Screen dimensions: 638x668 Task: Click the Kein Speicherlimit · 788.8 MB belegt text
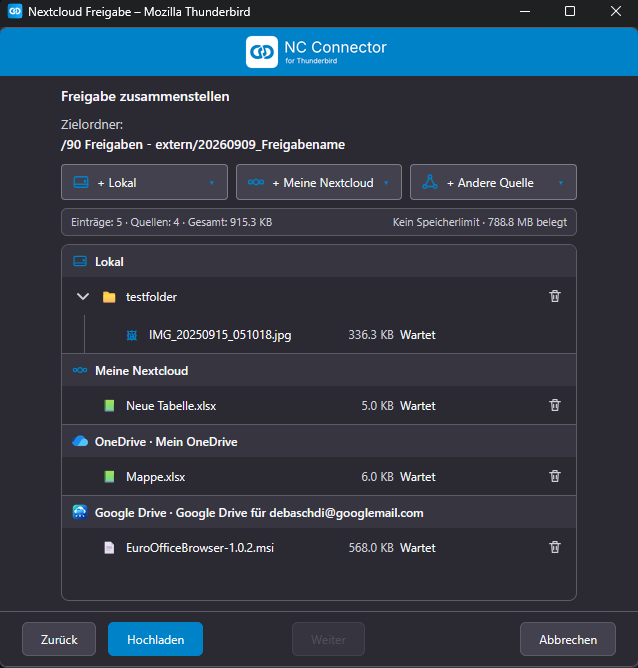coord(480,222)
